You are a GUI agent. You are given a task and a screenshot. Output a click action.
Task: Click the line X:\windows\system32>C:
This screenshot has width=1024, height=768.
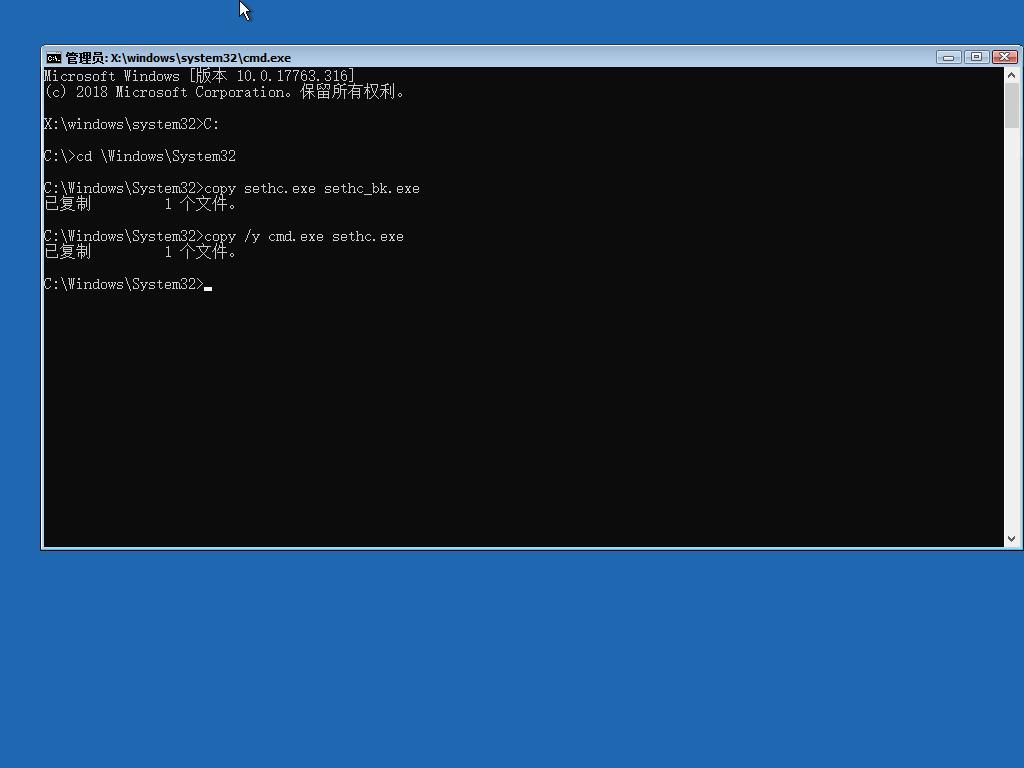tap(131, 124)
